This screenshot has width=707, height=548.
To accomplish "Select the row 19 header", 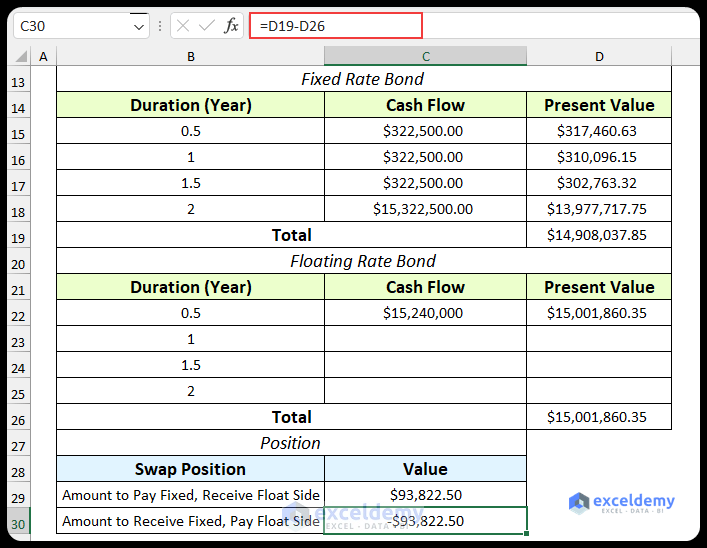I will point(17,237).
